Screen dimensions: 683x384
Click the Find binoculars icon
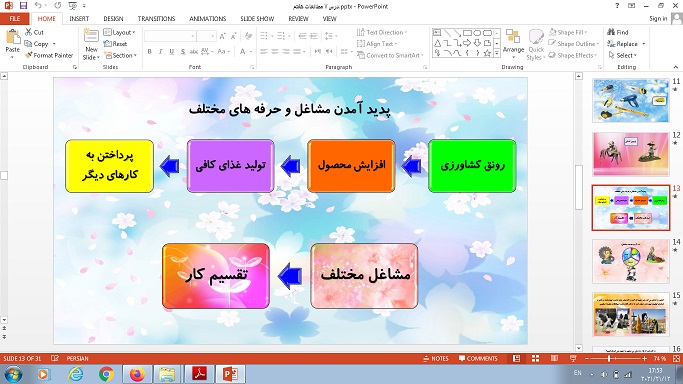[611, 32]
